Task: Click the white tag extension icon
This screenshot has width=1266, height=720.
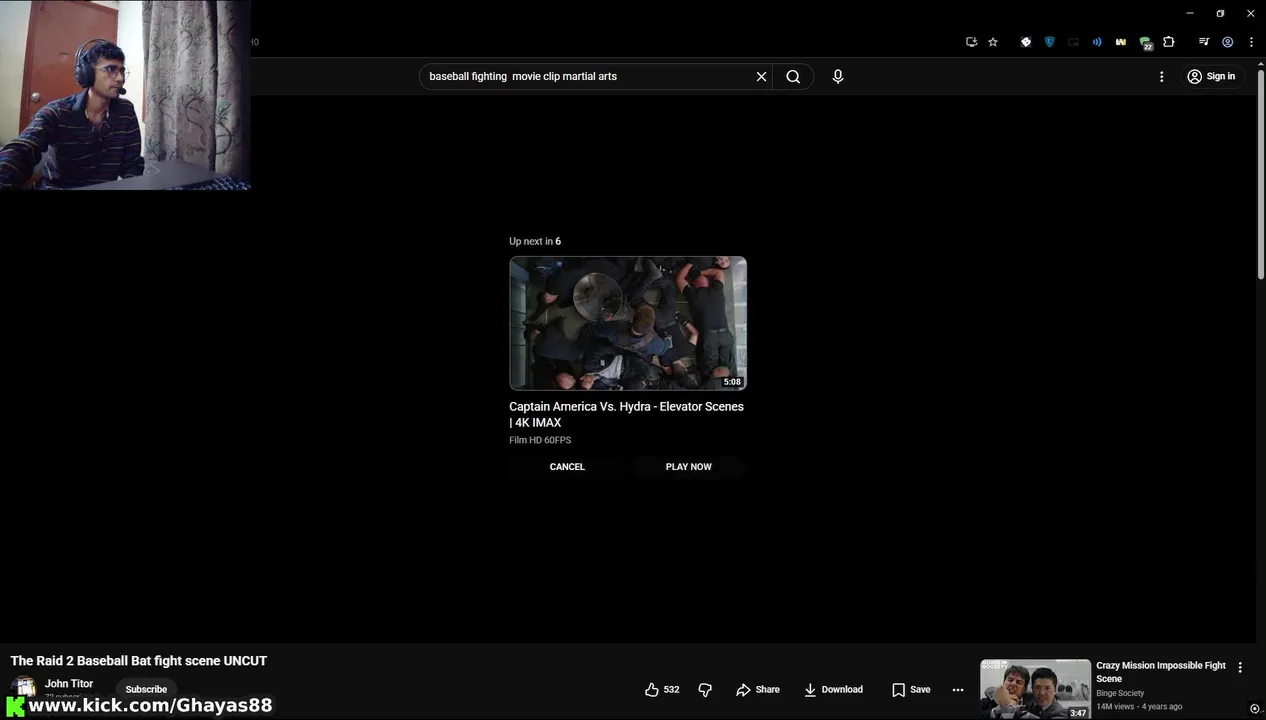Action: (1026, 42)
